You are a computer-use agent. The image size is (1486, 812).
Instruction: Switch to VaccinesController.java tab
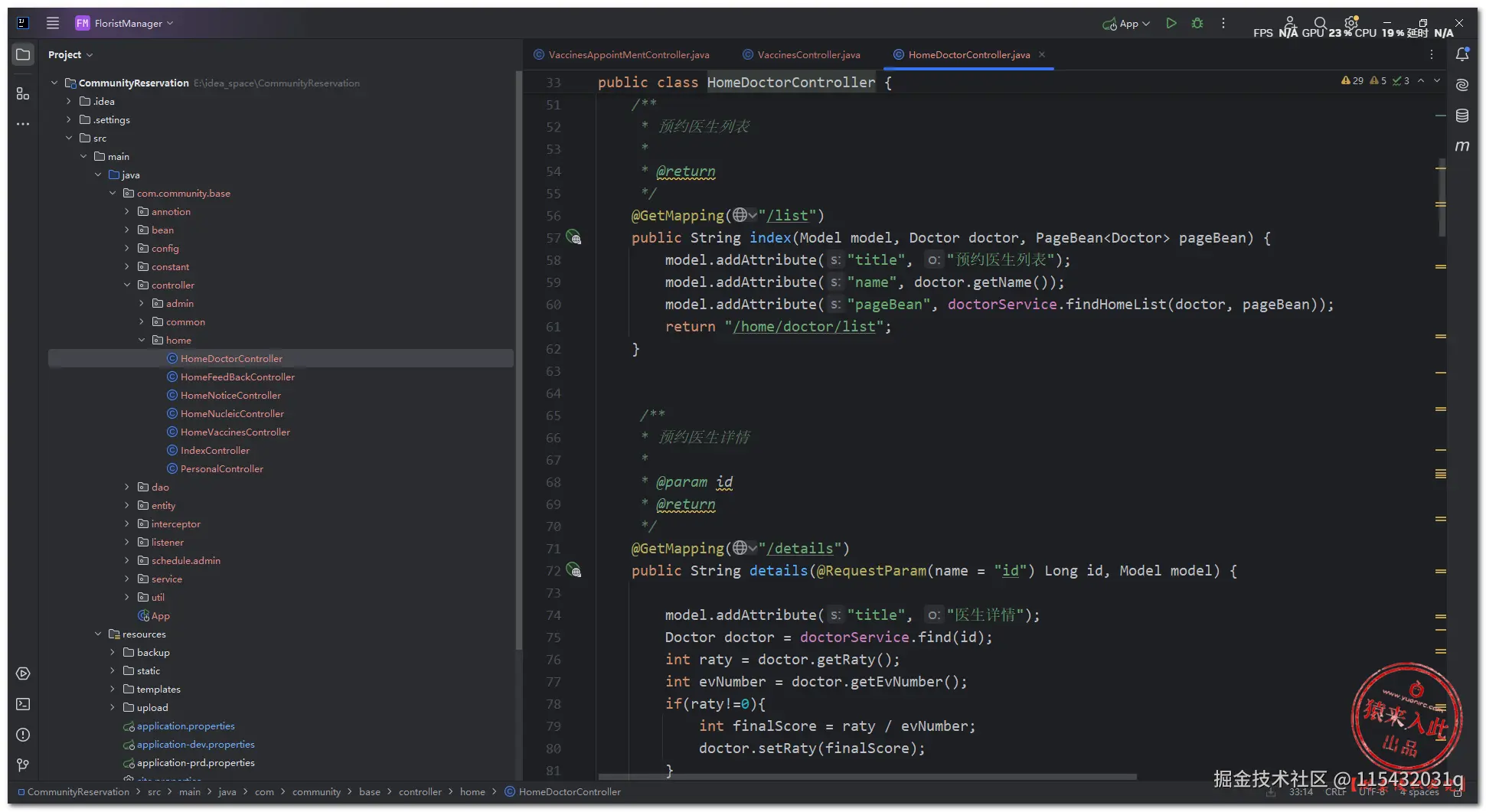[x=802, y=54]
